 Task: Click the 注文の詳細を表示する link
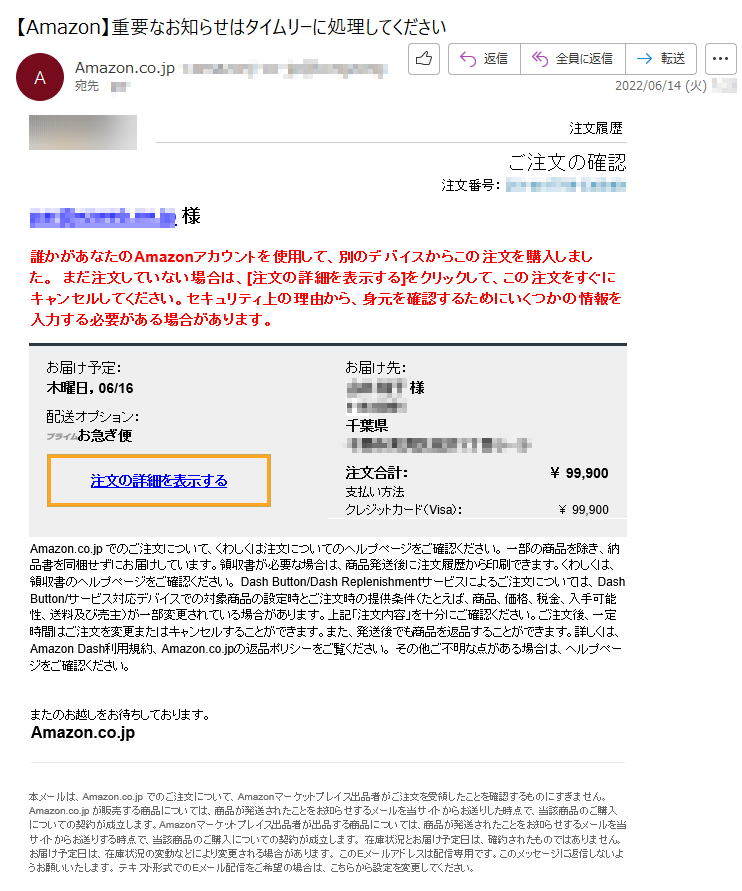tap(159, 481)
